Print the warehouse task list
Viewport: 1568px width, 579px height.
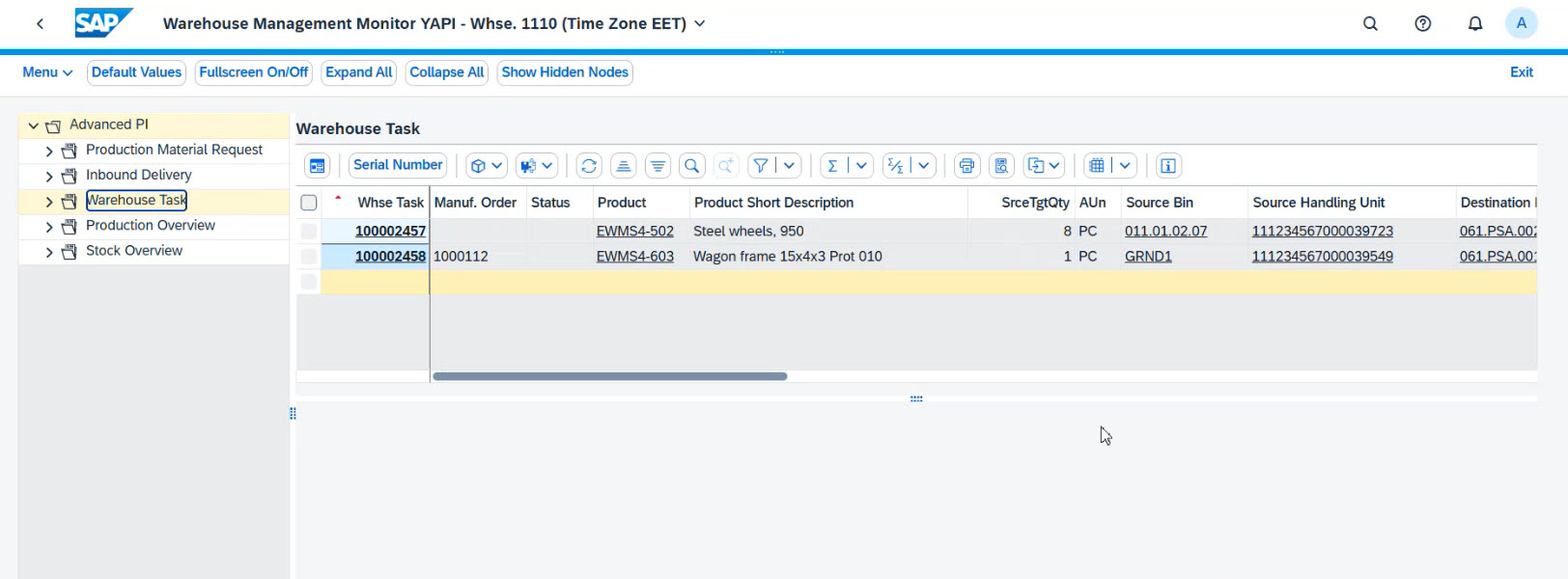966,166
